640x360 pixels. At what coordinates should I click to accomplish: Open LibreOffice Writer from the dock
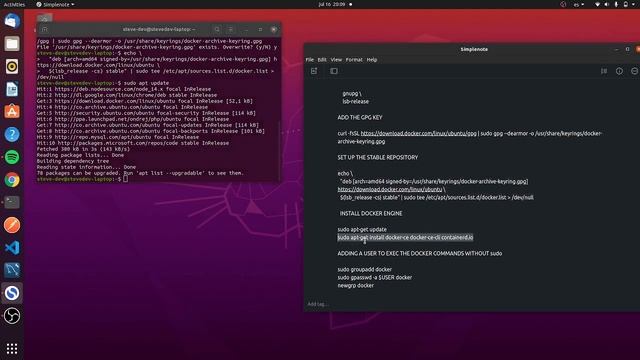point(12,89)
